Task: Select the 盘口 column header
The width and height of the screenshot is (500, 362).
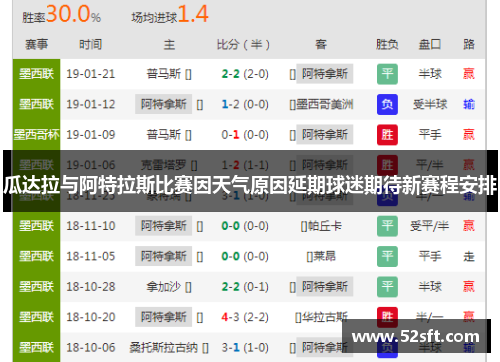Action: pos(430,44)
